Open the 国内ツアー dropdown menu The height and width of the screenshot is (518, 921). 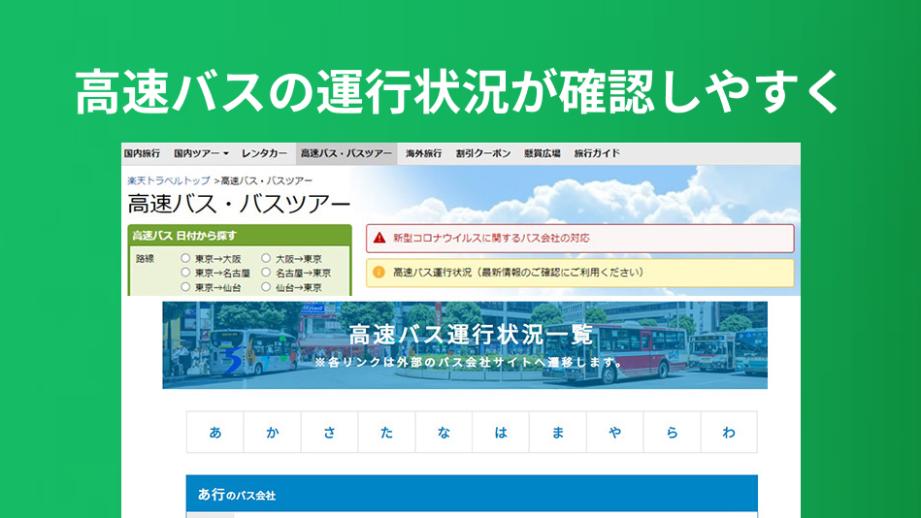click(201, 154)
